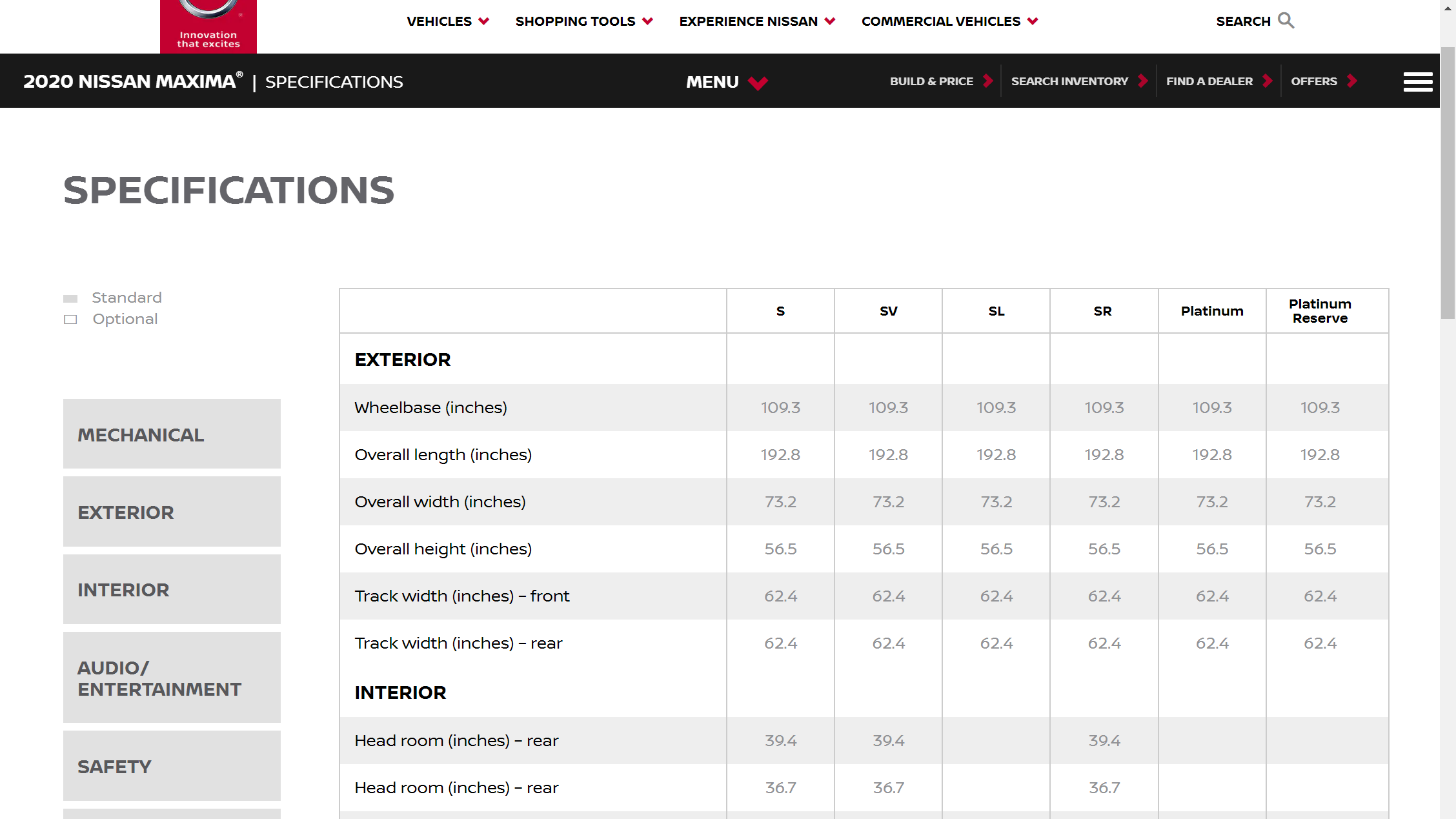Click the search magnifier icon
The height and width of the screenshot is (819, 1456).
(x=1286, y=21)
